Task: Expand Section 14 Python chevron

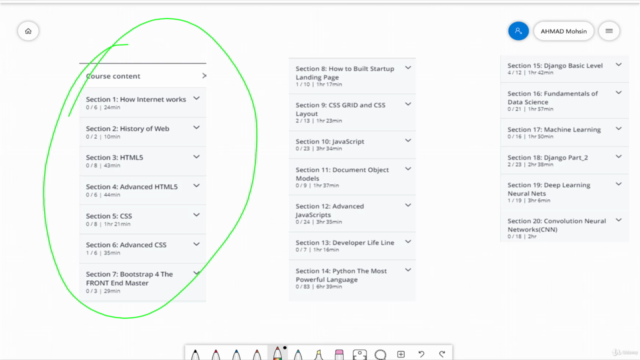Action: click(408, 270)
